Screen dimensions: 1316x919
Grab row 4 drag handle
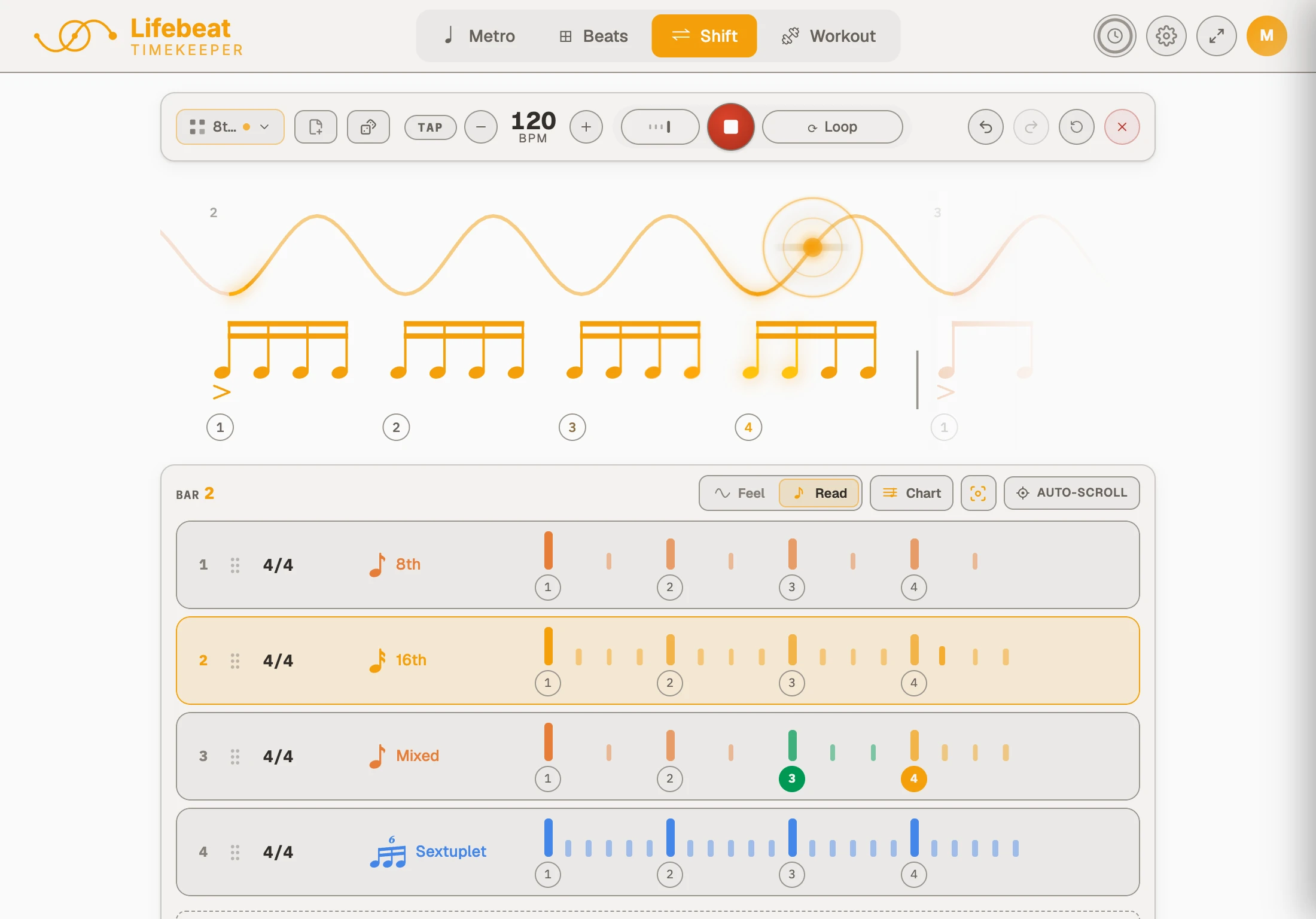click(x=235, y=852)
